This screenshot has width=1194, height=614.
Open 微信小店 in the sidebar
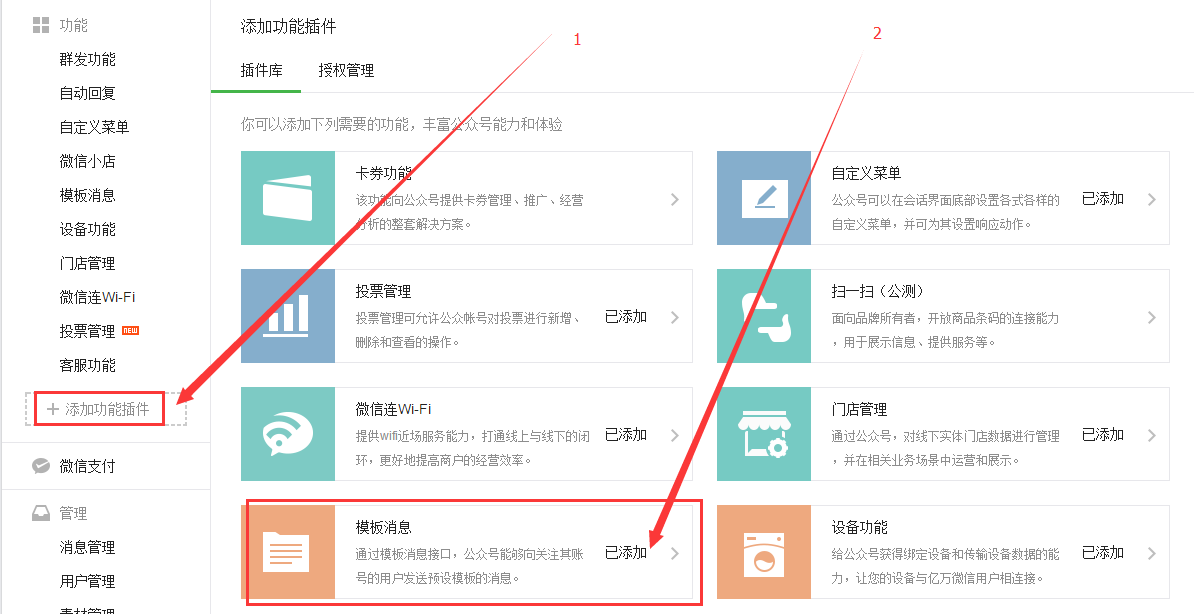[x=88, y=161]
